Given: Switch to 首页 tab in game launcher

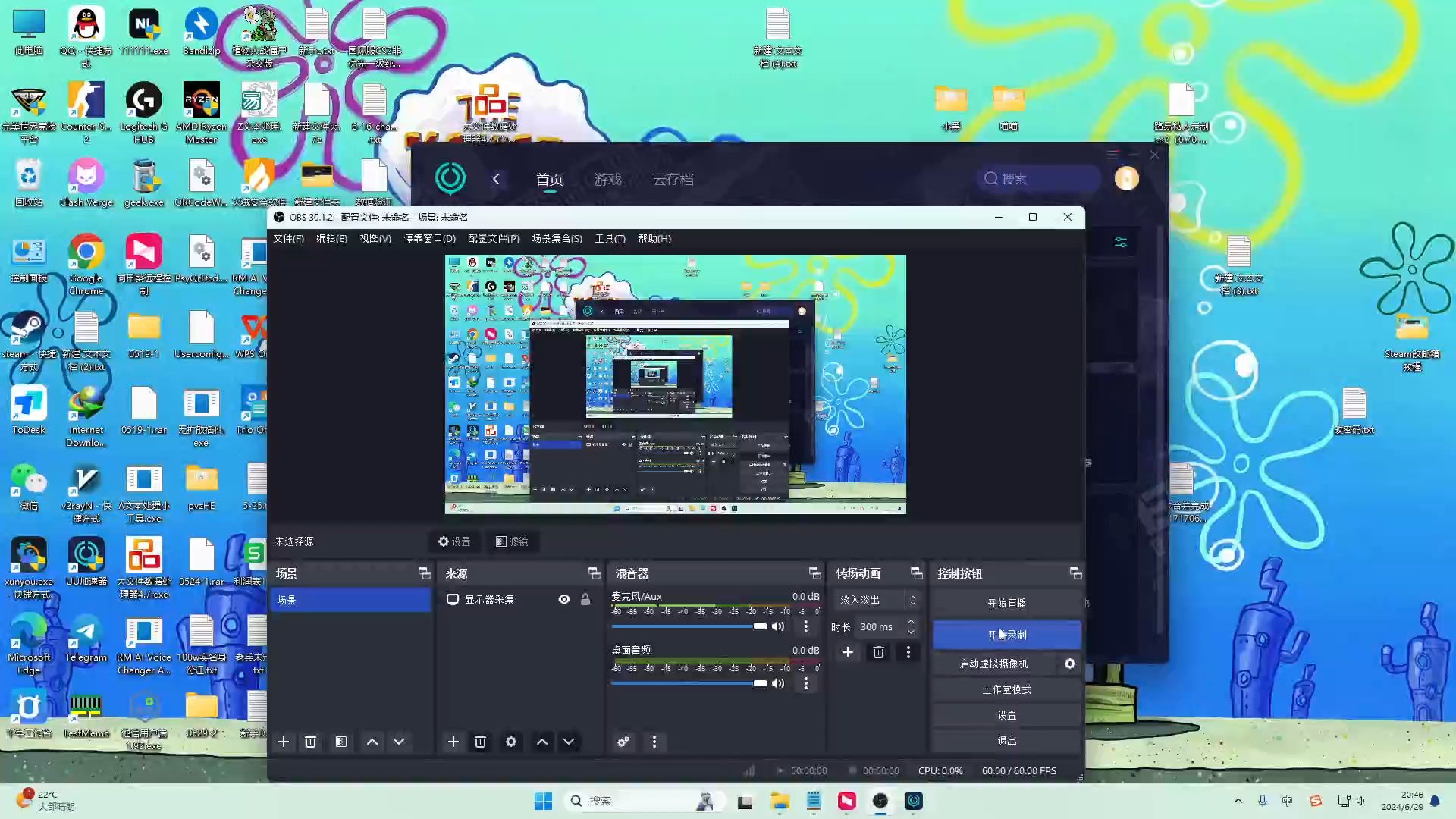Looking at the screenshot, I should (x=549, y=180).
